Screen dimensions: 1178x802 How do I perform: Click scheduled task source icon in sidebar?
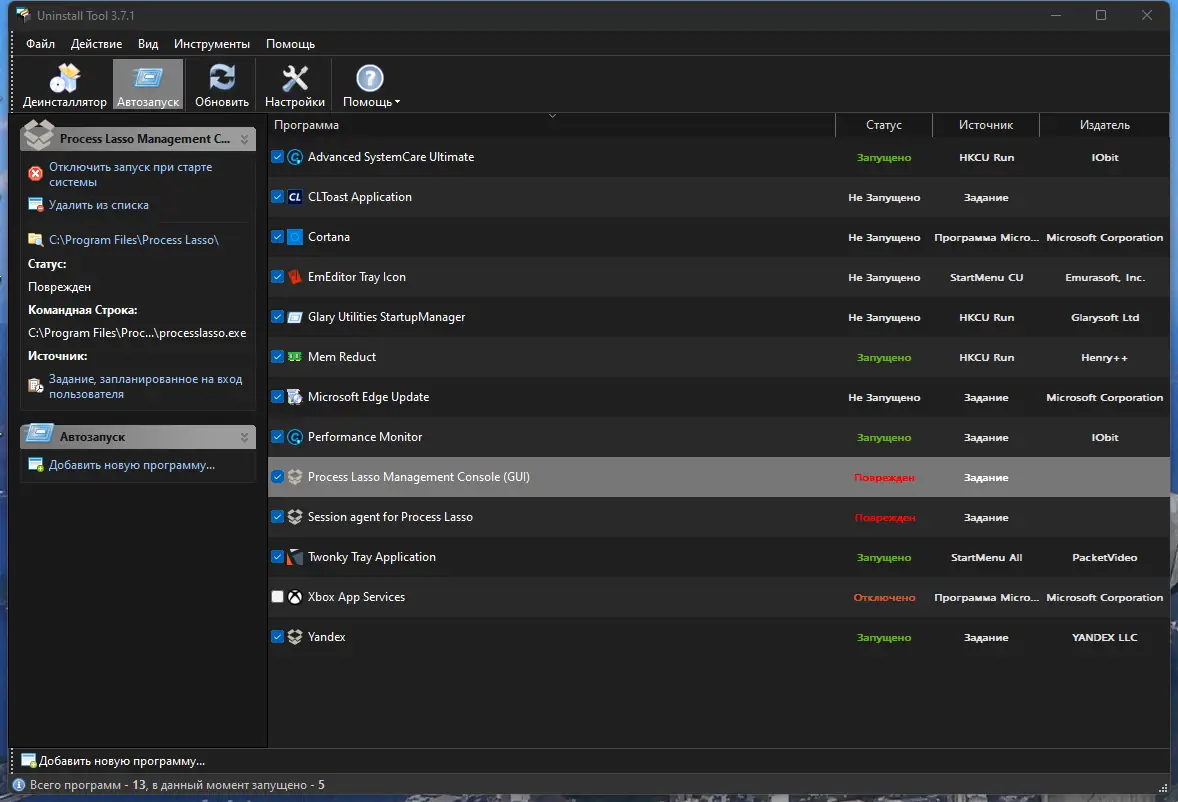pyautogui.click(x=35, y=385)
